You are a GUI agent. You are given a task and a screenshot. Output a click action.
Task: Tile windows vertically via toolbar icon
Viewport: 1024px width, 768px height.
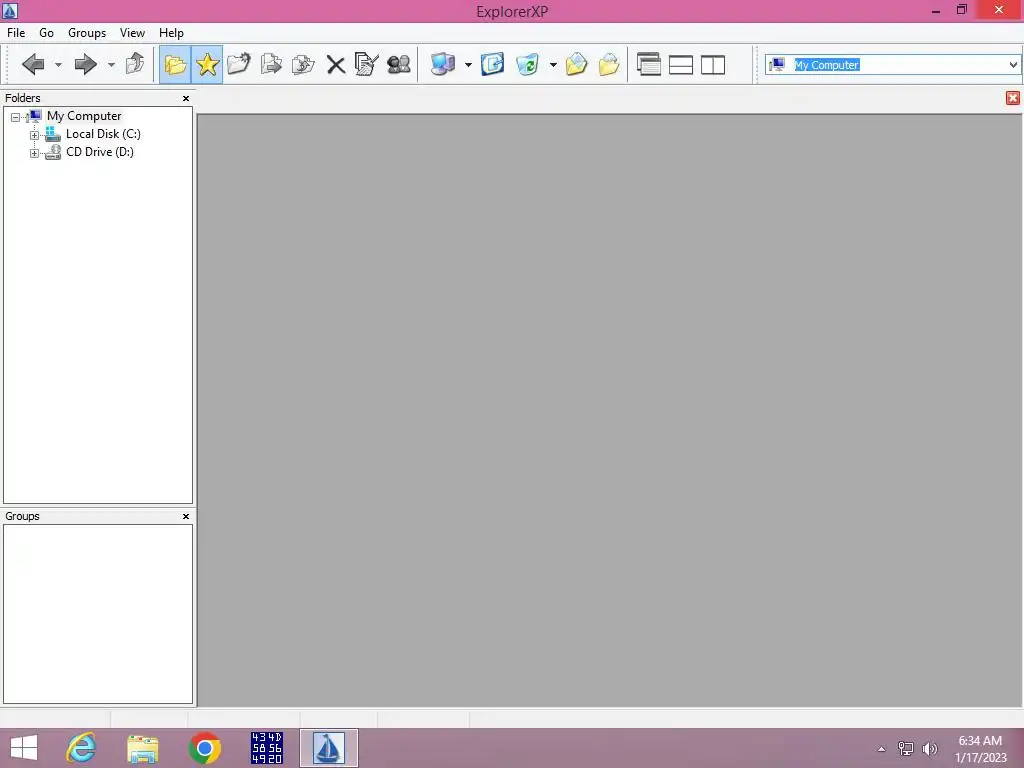tap(713, 65)
